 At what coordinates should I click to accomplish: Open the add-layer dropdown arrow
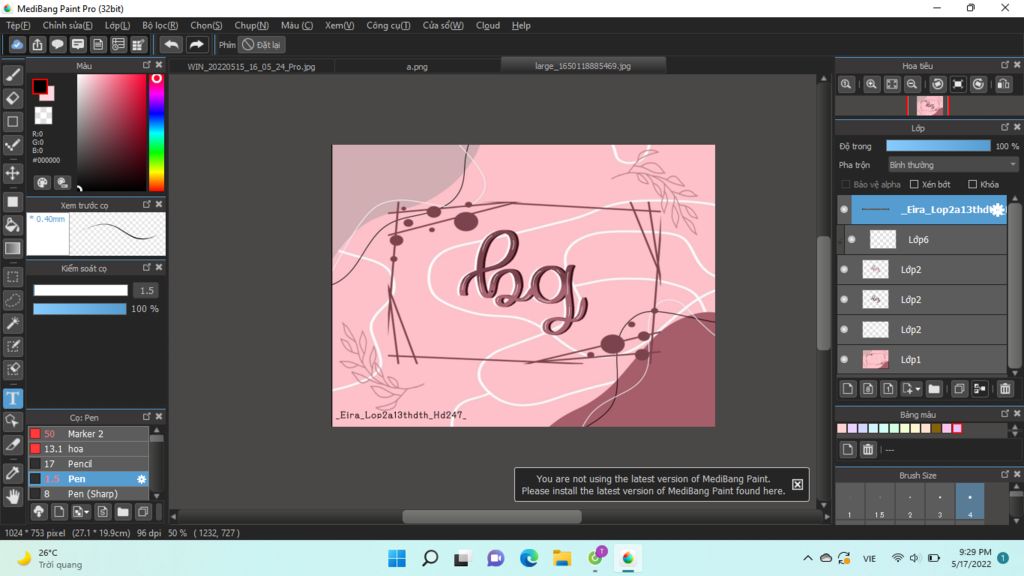(x=918, y=389)
